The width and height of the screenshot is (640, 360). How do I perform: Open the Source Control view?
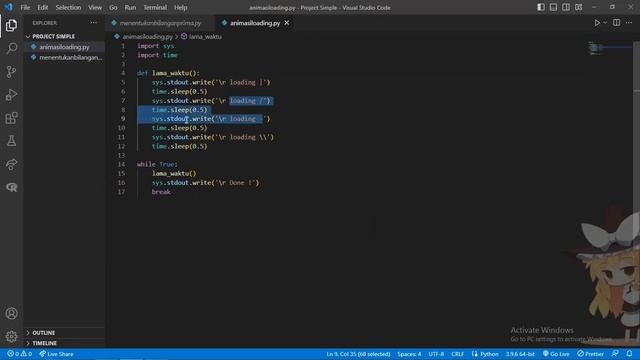[11, 71]
